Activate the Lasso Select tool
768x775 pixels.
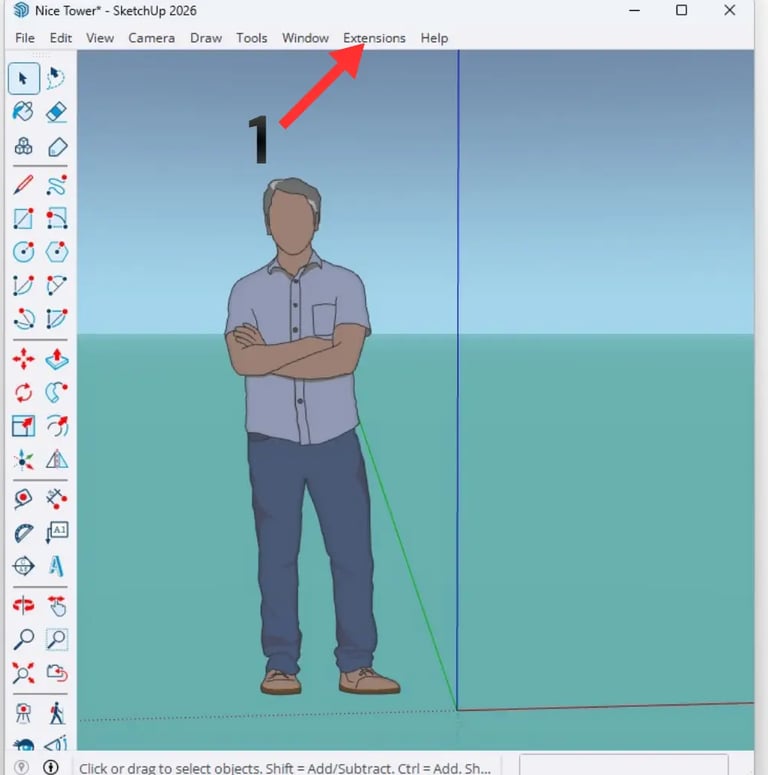point(56,79)
